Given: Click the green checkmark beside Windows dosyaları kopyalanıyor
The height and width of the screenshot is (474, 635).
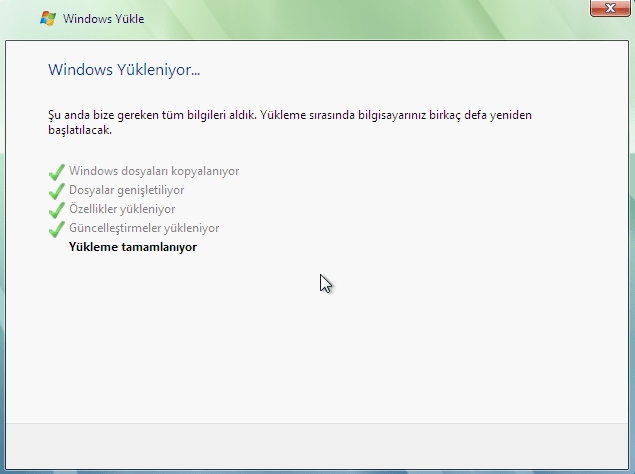Looking at the screenshot, I should 57,172.
